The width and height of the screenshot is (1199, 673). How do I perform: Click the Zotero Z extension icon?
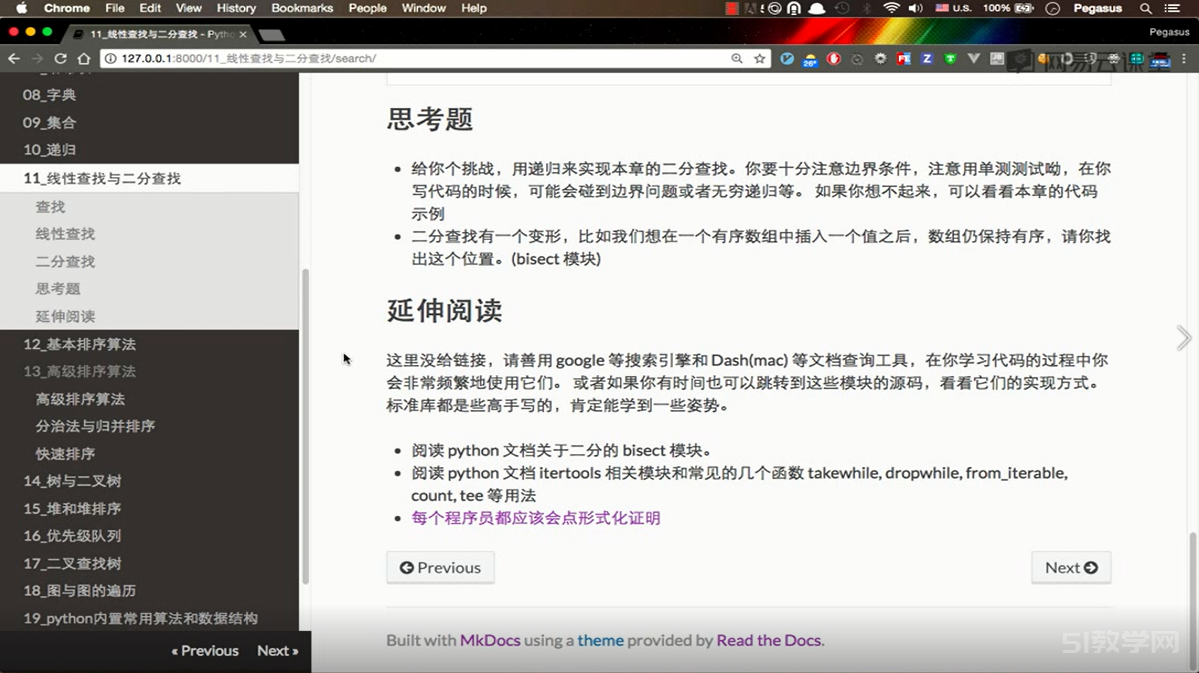tap(927, 58)
